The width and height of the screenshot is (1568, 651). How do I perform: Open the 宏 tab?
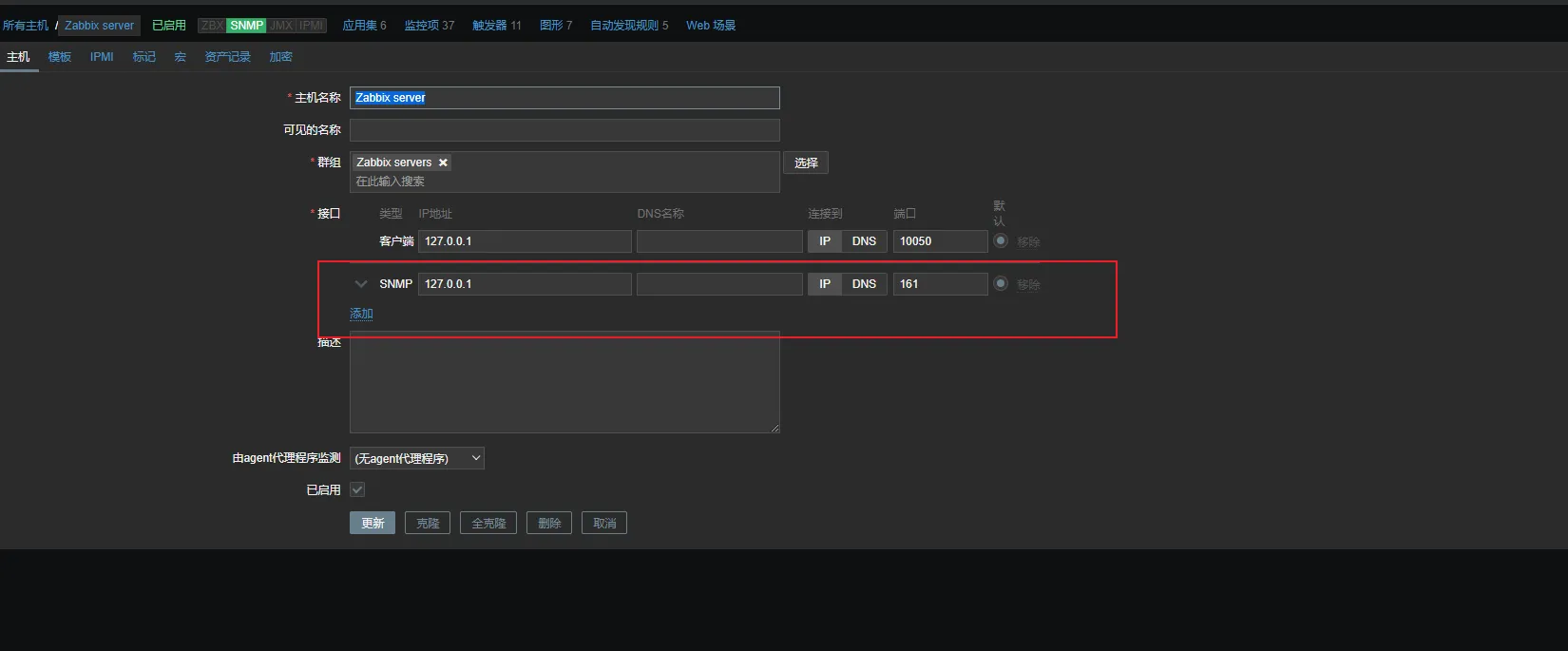click(181, 57)
